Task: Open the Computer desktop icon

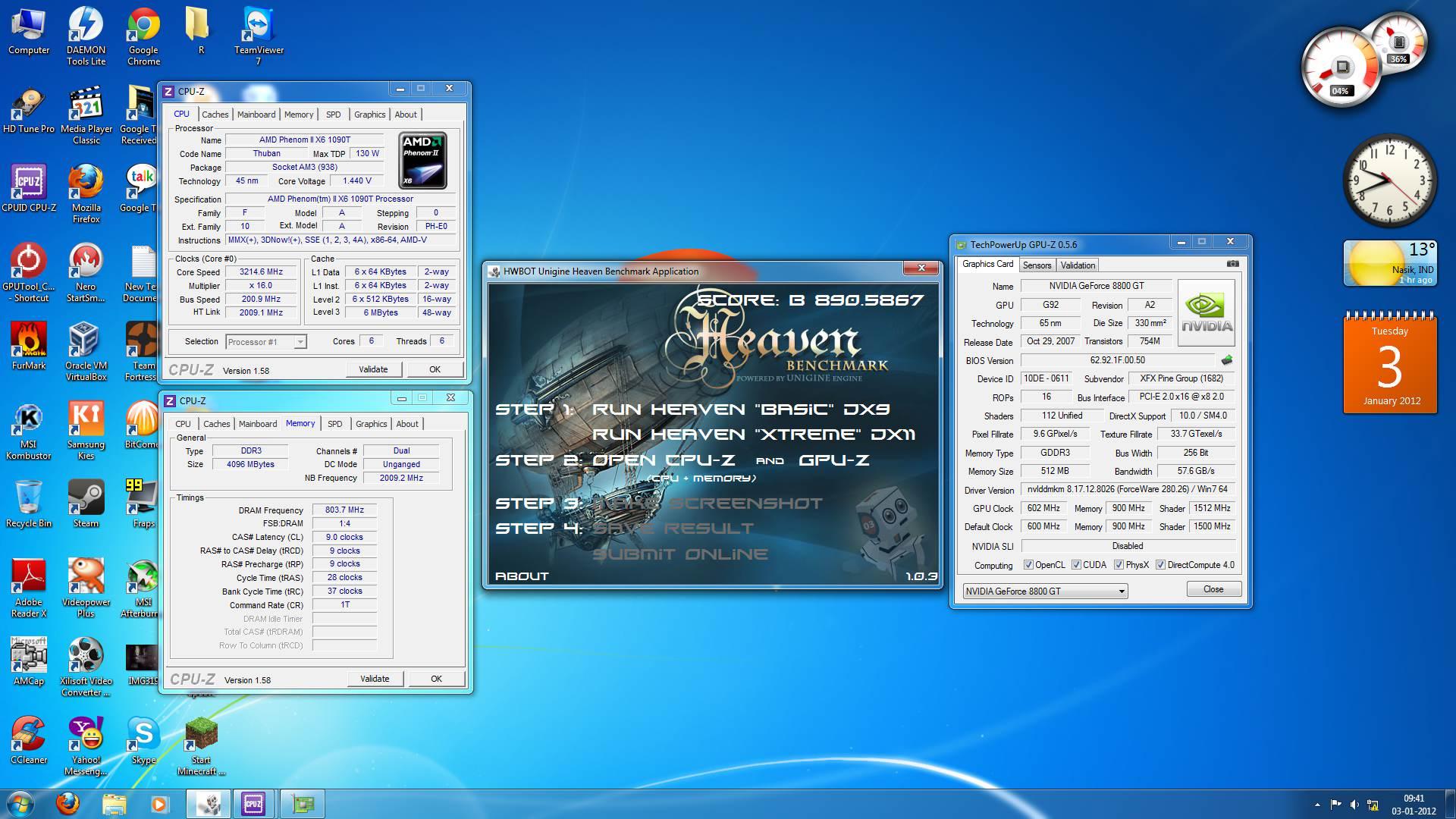Action: (x=29, y=32)
